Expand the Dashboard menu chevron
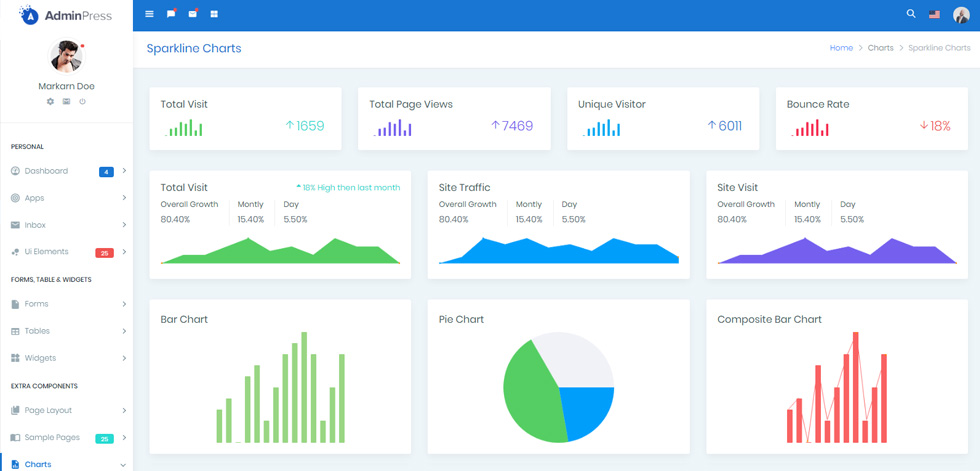Screen dimensions: 980x471 click(x=124, y=171)
